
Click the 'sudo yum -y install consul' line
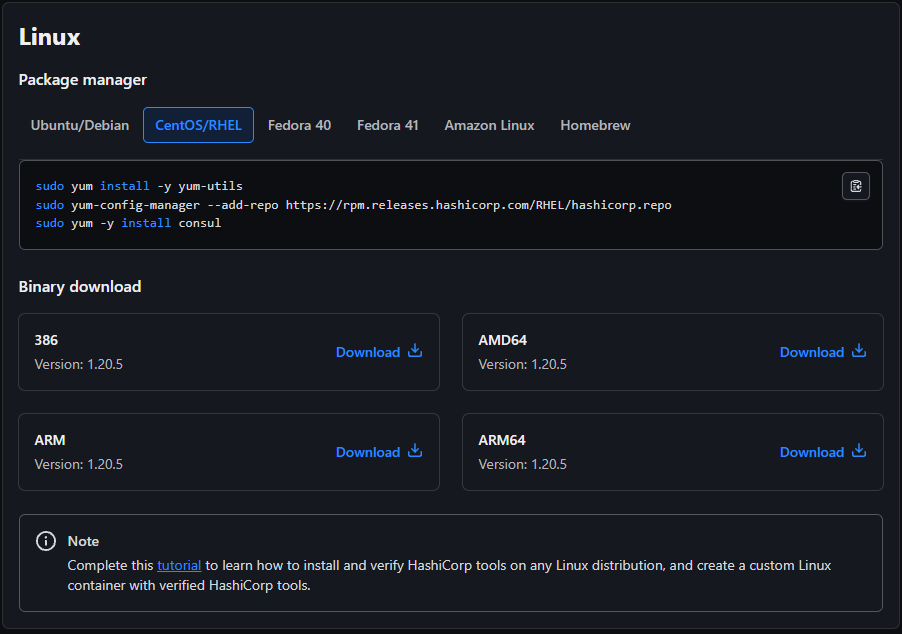(128, 223)
